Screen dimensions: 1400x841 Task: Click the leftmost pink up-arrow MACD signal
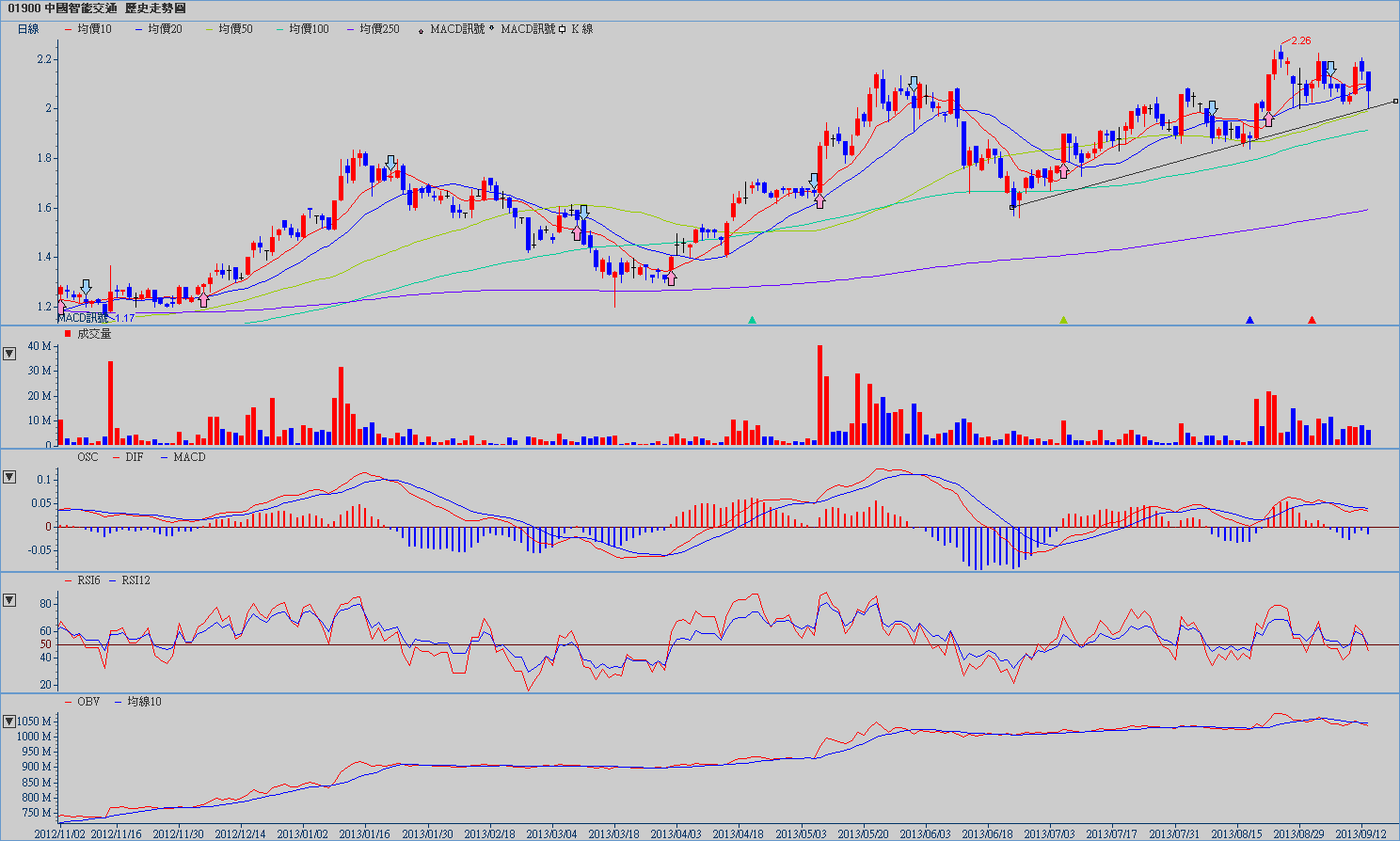click(x=62, y=306)
